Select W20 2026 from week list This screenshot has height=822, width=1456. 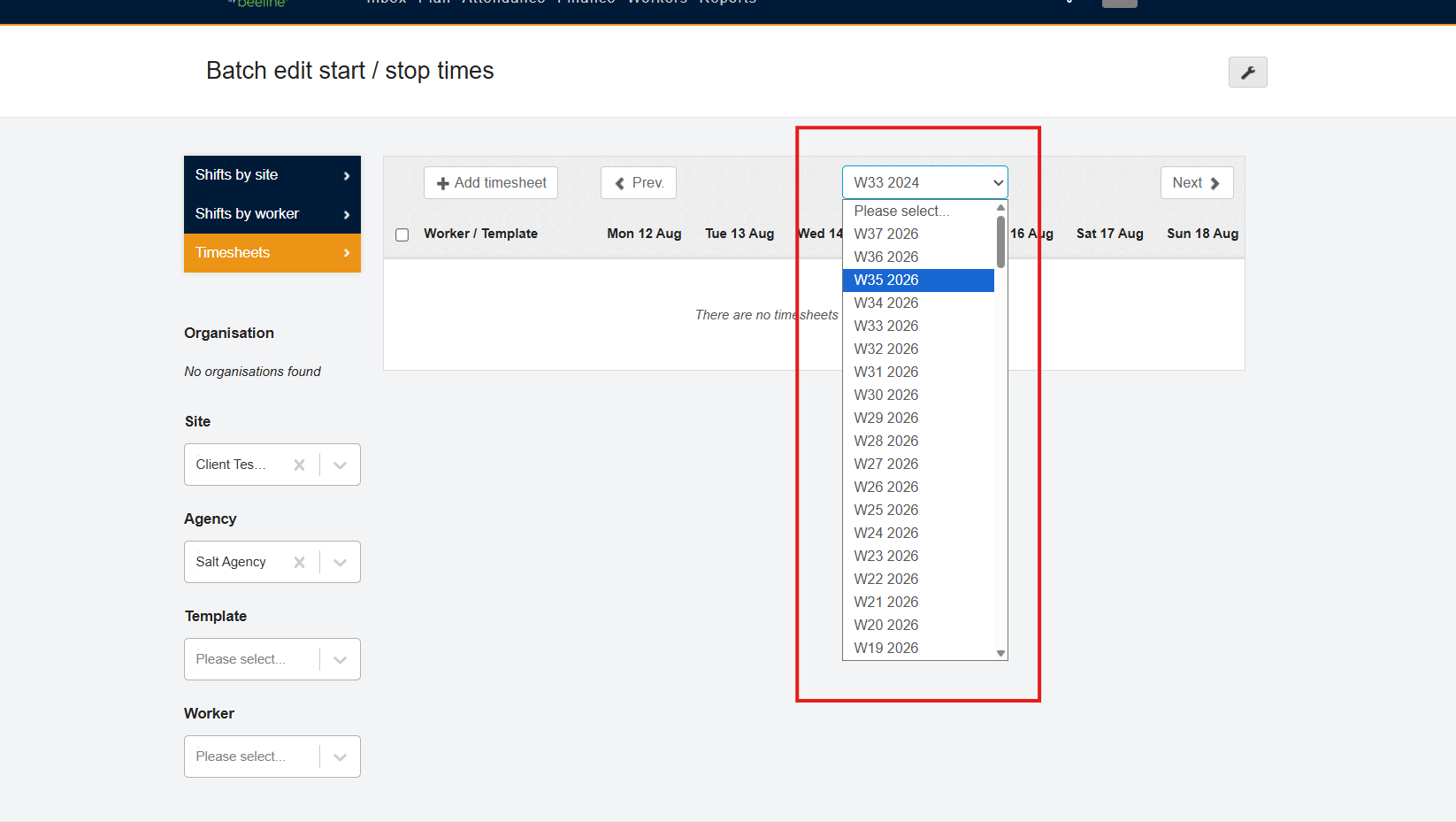[918, 625]
